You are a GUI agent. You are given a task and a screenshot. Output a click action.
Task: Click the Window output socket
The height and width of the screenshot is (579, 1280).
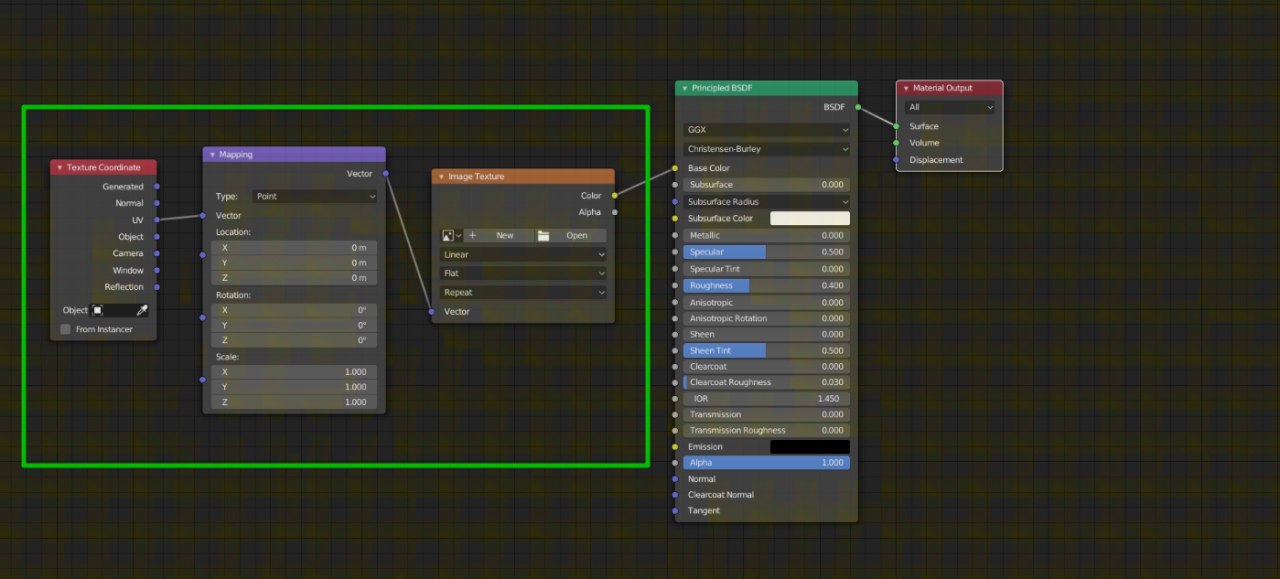click(x=157, y=270)
